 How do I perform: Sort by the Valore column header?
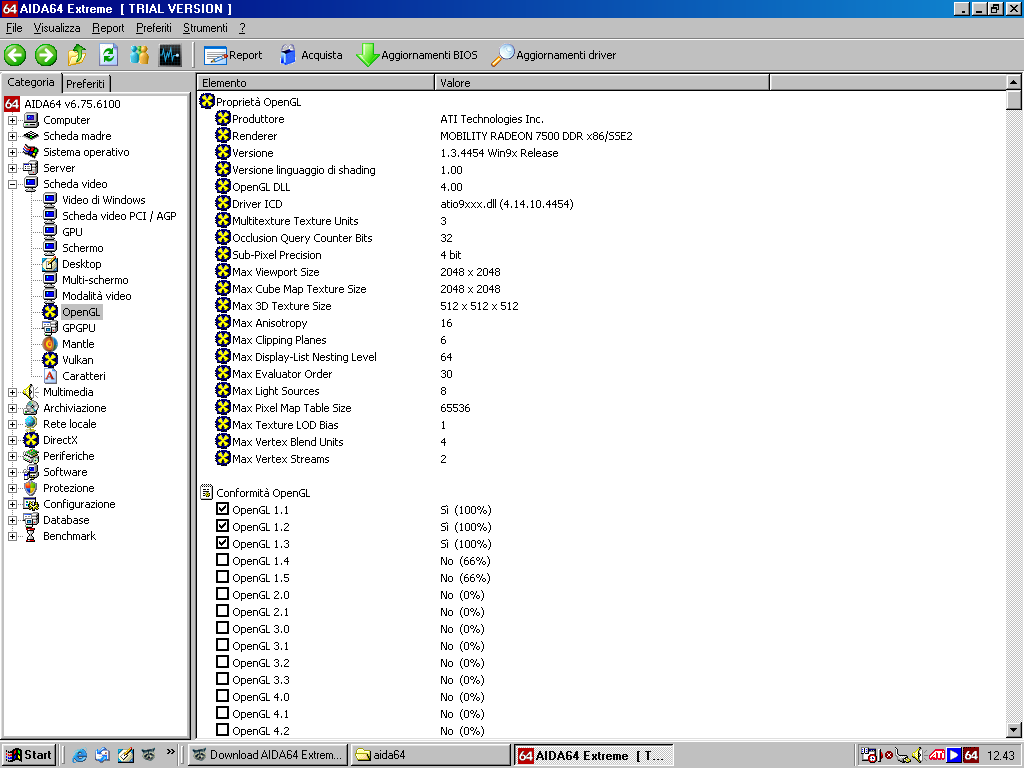tap(602, 82)
